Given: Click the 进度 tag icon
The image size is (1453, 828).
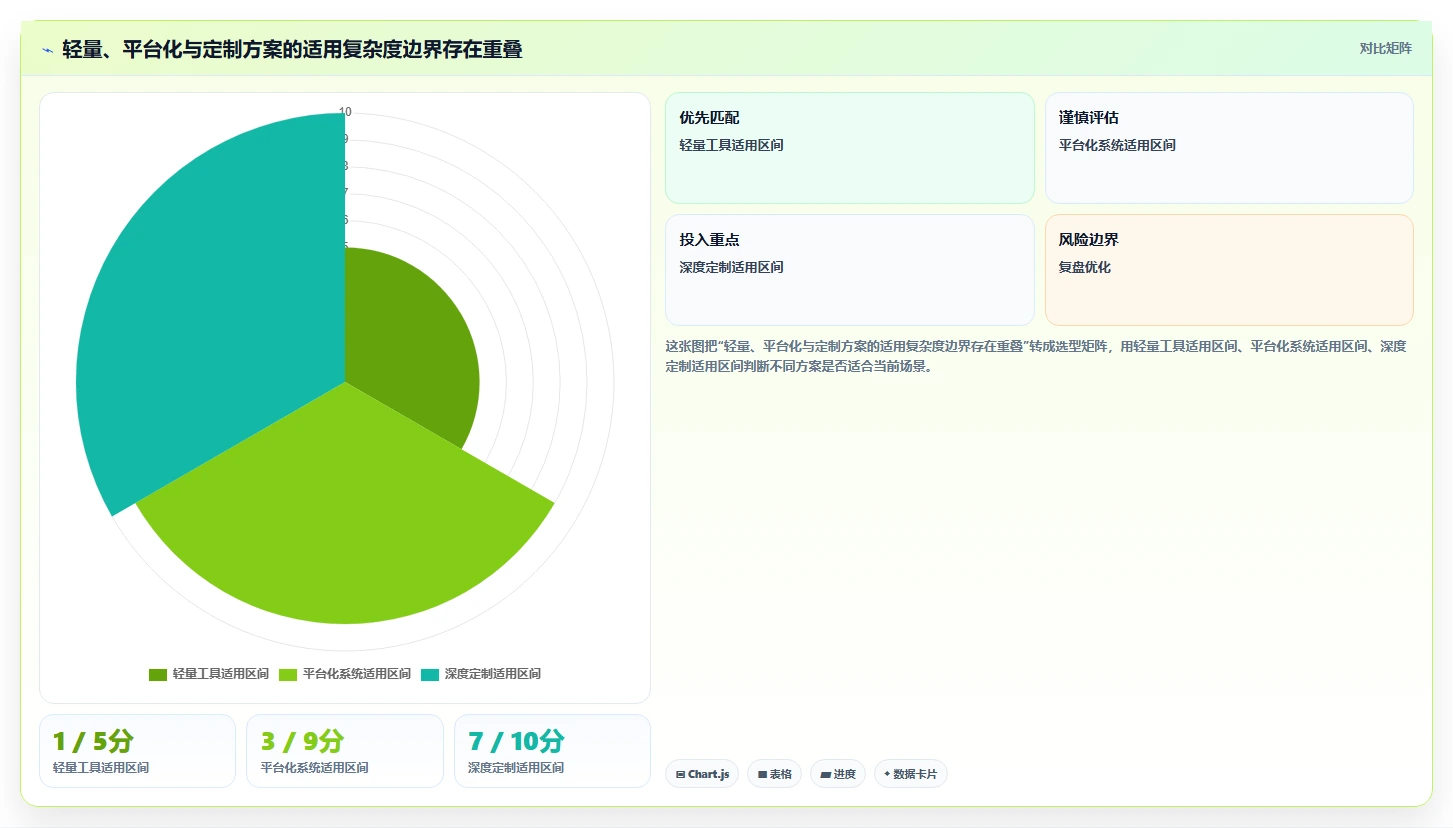Looking at the screenshot, I should [826, 774].
